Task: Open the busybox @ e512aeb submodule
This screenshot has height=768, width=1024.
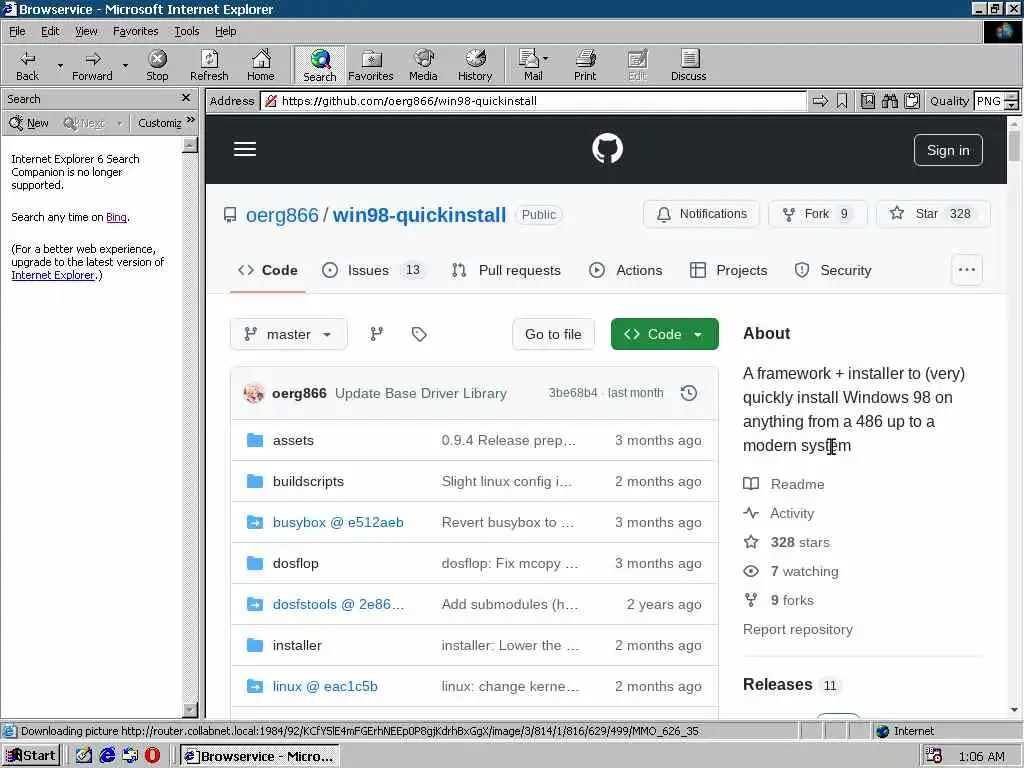Action: [x=338, y=522]
